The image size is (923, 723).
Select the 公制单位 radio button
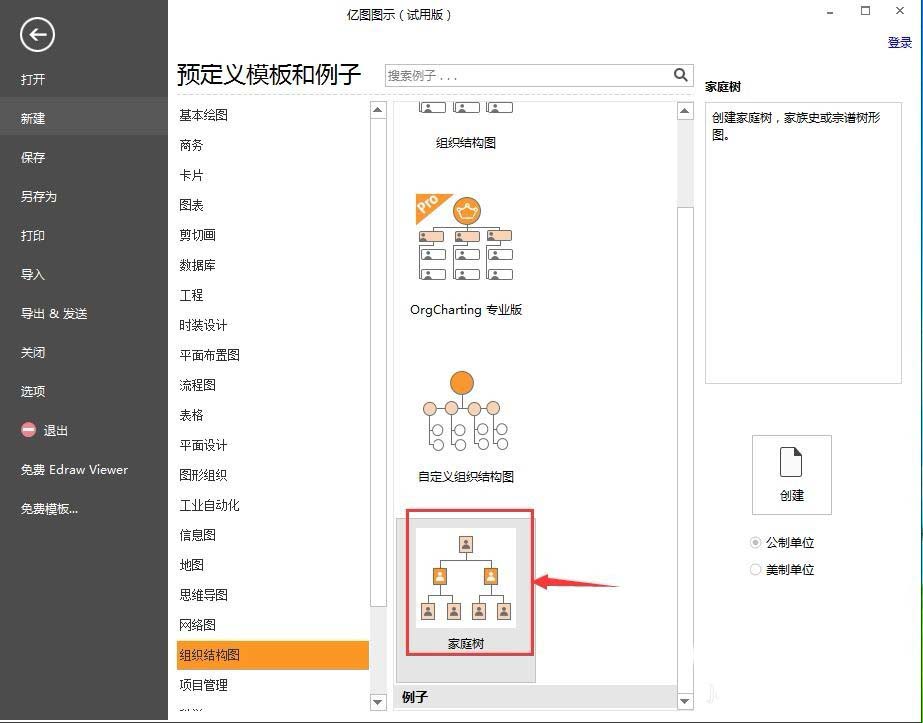coord(755,542)
